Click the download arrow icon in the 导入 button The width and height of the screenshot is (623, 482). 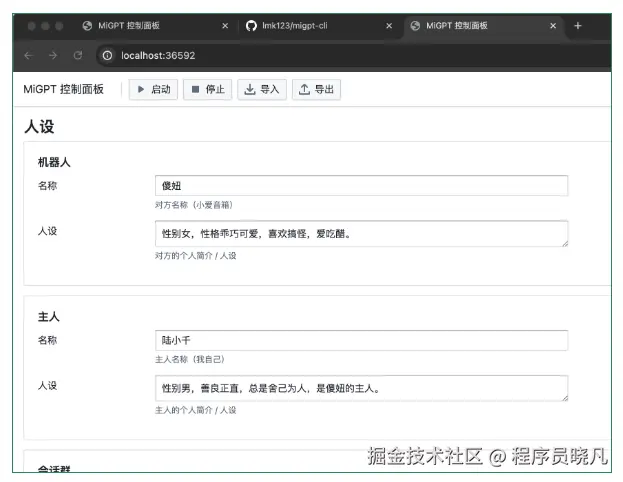(x=250, y=89)
